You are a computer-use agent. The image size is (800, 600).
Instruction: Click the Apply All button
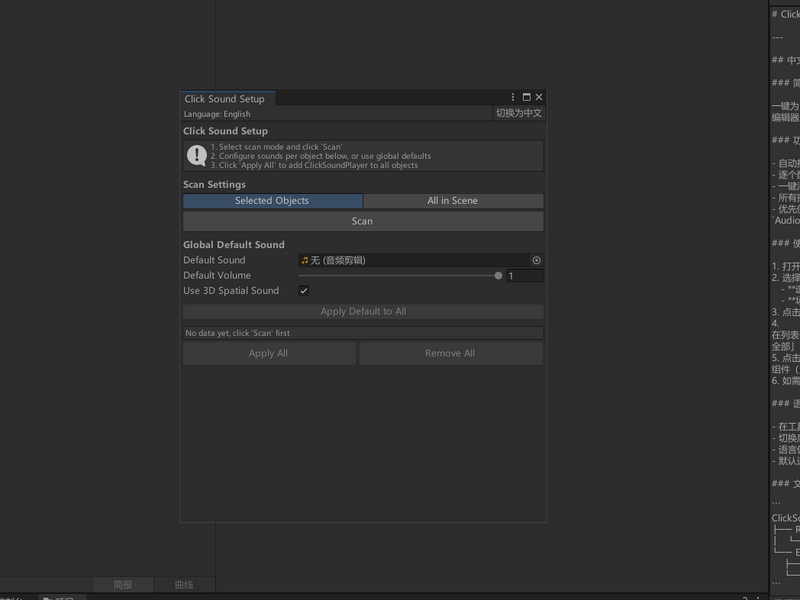[269, 353]
